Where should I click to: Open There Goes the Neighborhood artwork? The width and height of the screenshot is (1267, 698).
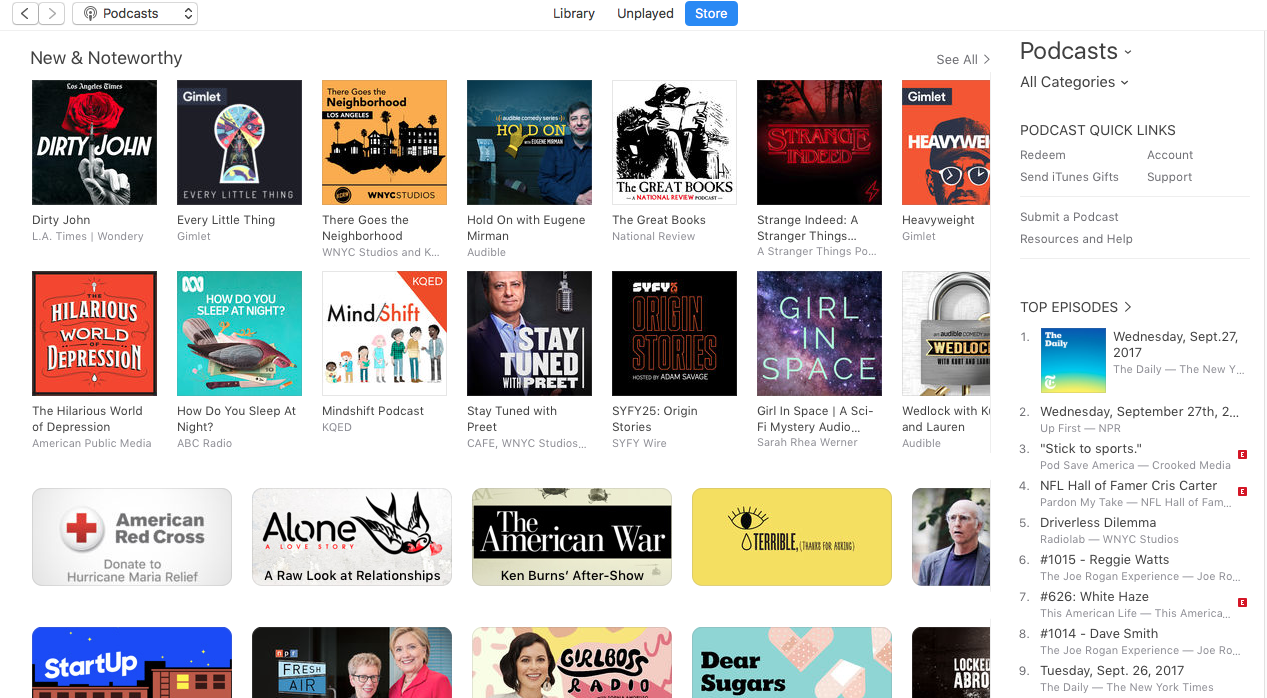point(384,142)
